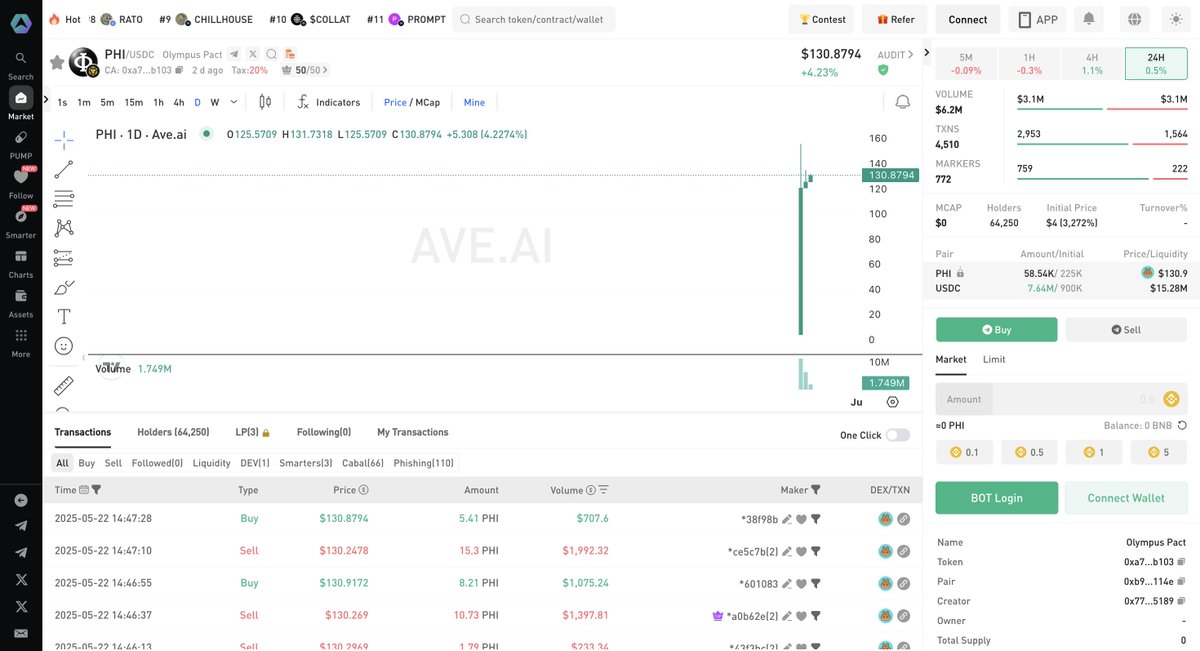Select the forecasting position tool
Viewport: 1200px width, 651px height.
[63, 258]
